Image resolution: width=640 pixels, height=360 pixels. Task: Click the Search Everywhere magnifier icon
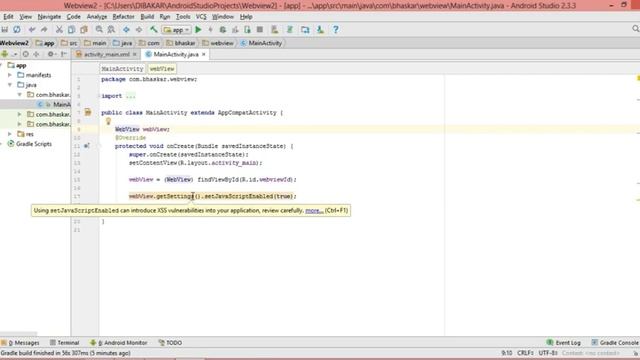636,29
